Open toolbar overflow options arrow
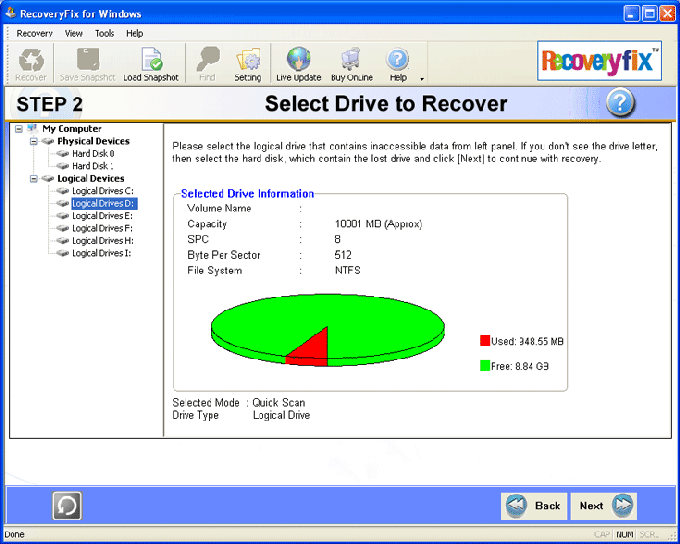The width and height of the screenshot is (680, 544). click(x=422, y=79)
